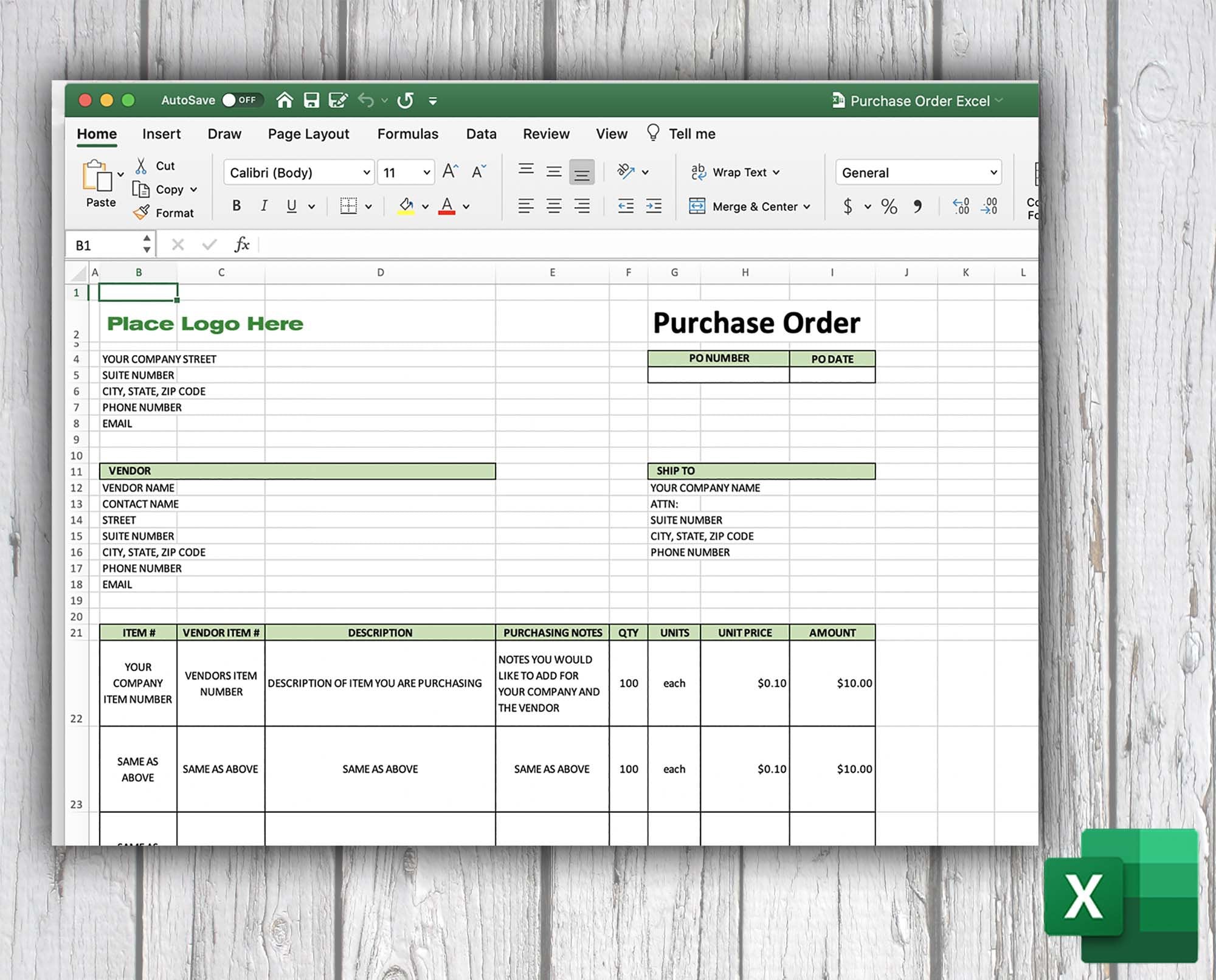The height and width of the screenshot is (980, 1216).
Task: Click the Cut icon
Action: (x=142, y=165)
